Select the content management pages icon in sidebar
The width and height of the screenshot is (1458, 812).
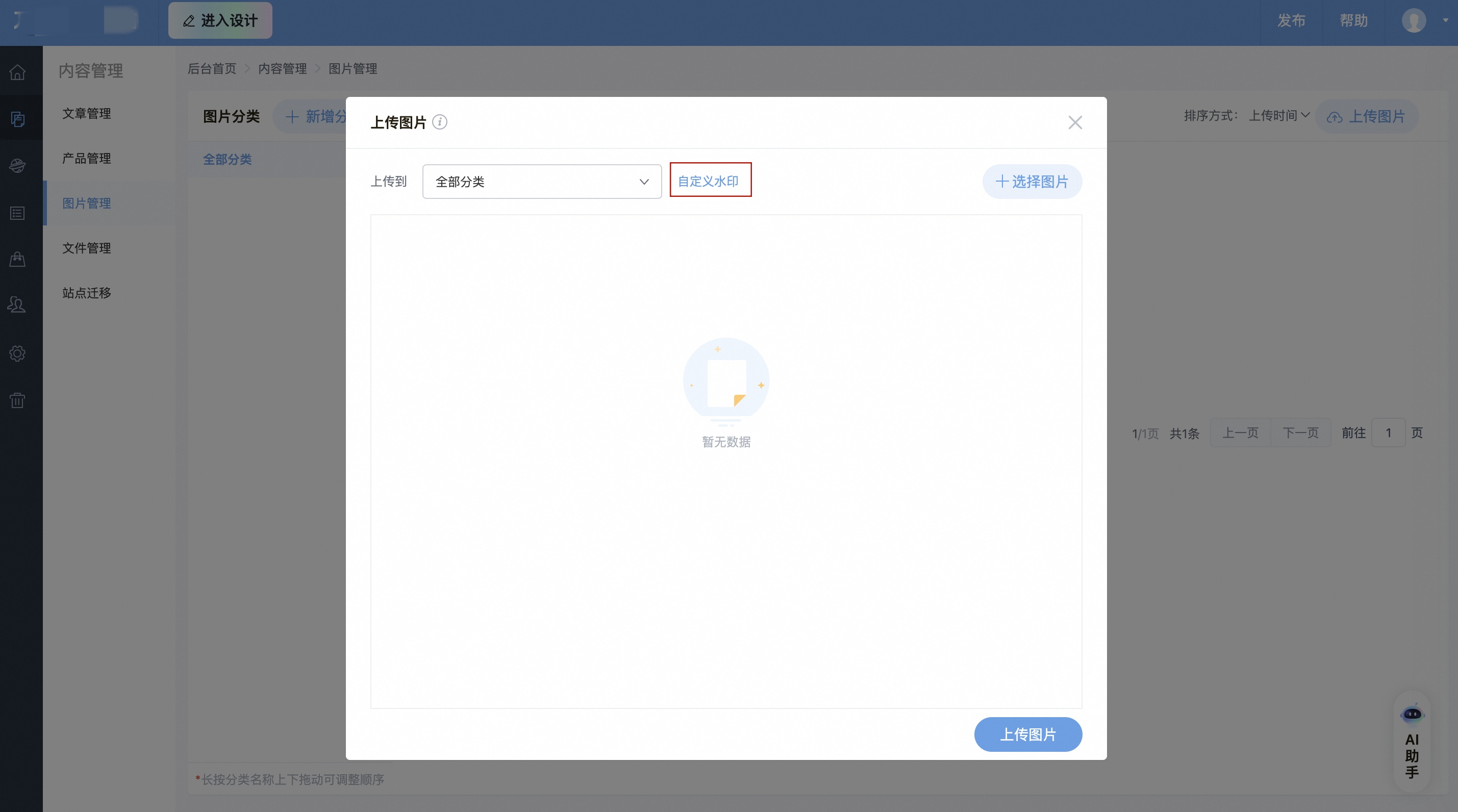click(17, 119)
